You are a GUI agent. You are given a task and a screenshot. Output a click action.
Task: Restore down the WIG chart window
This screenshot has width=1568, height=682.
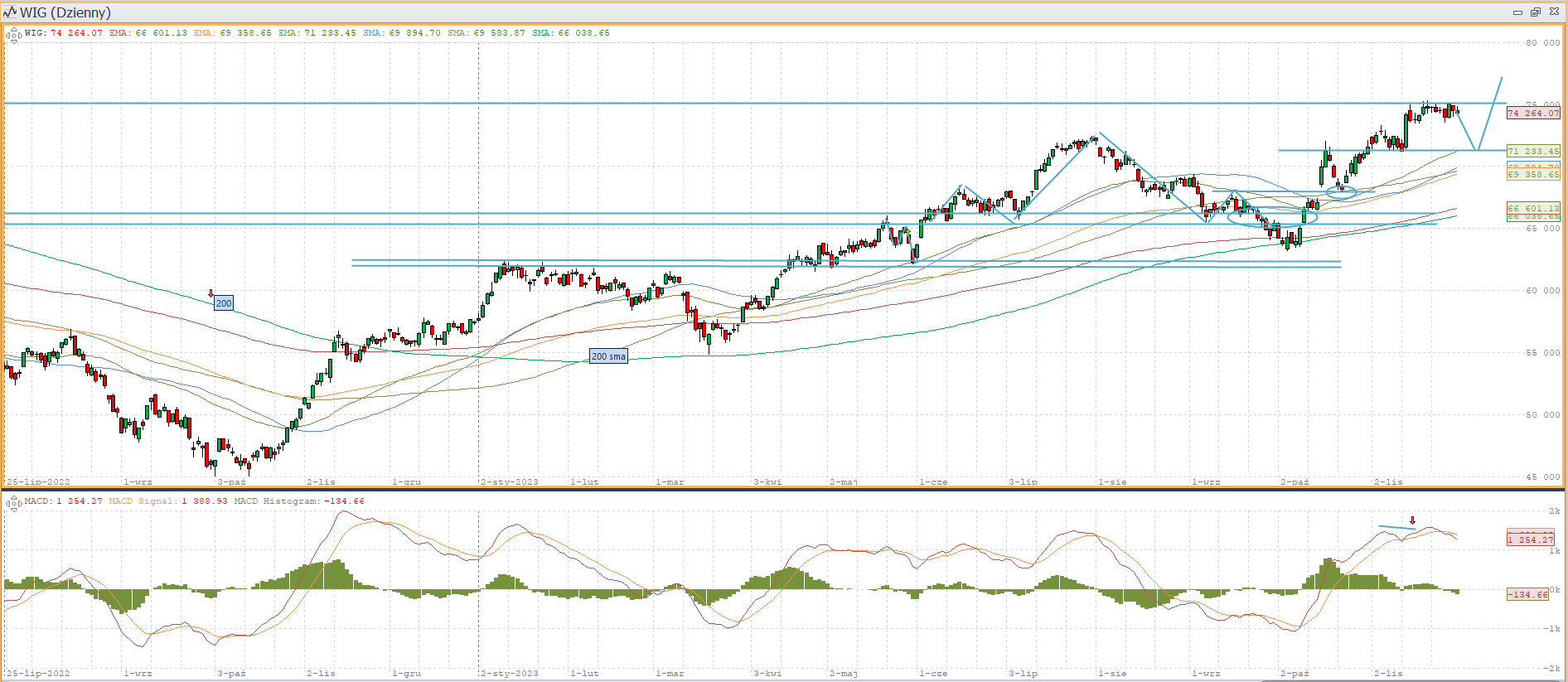click(1535, 12)
